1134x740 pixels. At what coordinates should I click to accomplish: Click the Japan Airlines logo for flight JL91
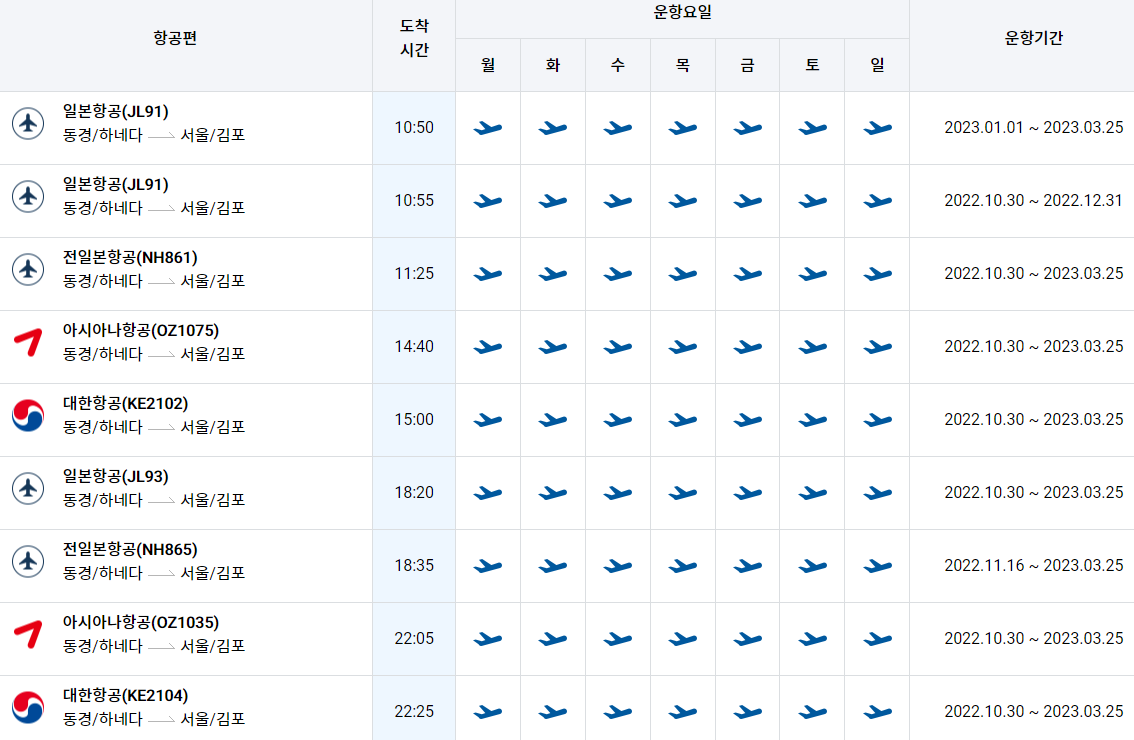pos(29,127)
